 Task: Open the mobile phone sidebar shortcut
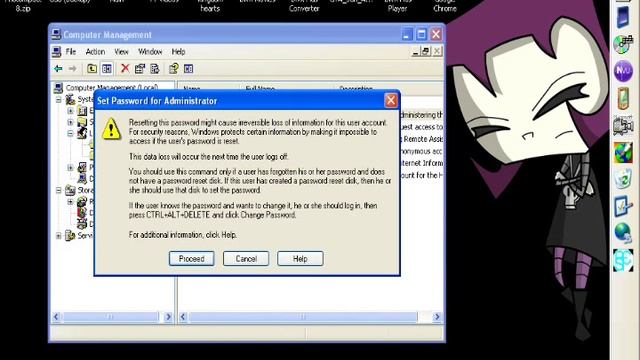point(623,98)
